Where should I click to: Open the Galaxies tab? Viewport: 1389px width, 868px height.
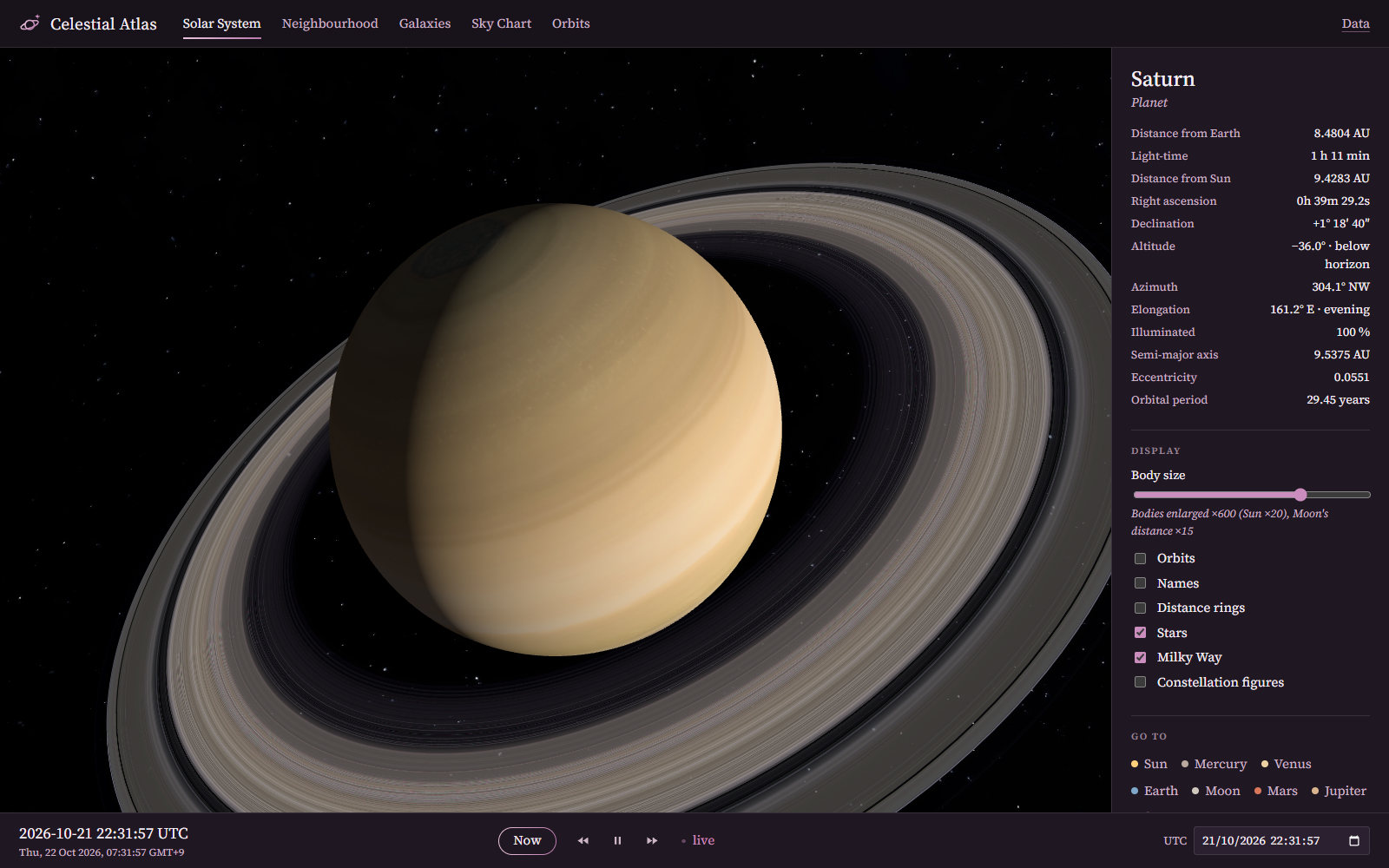pyautogui.click(x=425, y=23)
